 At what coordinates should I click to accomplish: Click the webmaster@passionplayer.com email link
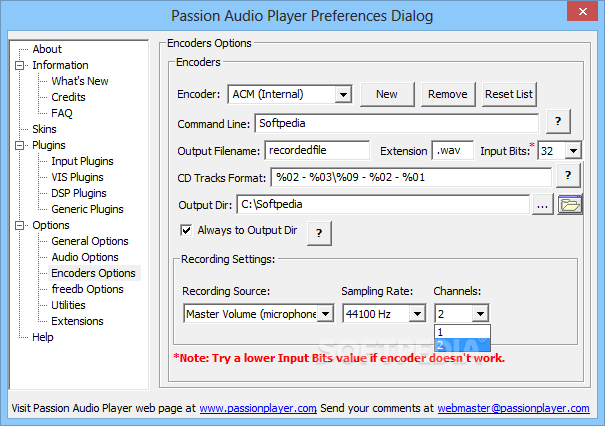(x=514, y=408)
